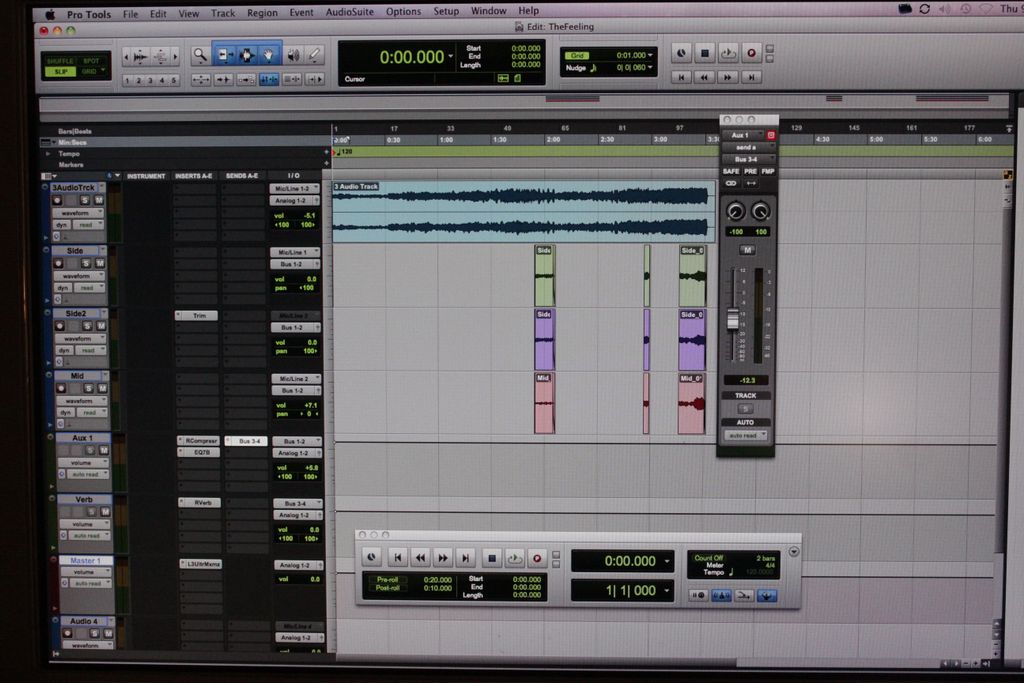Record-enable the Side2 track
1024x683 pixels.
[59, 326]
